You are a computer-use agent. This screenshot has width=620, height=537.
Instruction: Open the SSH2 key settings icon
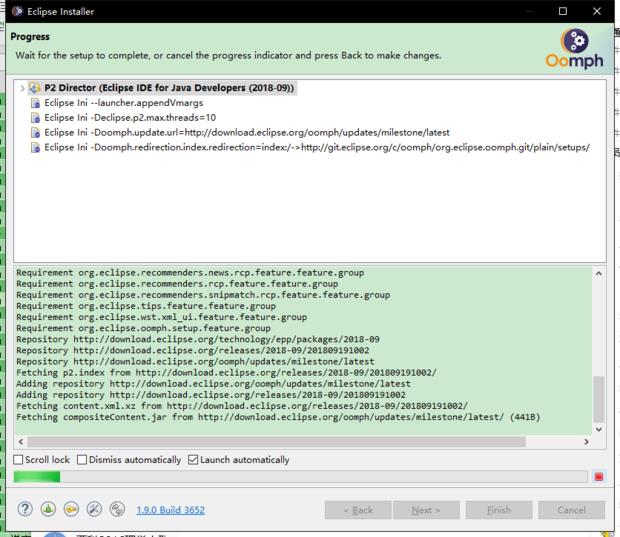tap(71, 509)
